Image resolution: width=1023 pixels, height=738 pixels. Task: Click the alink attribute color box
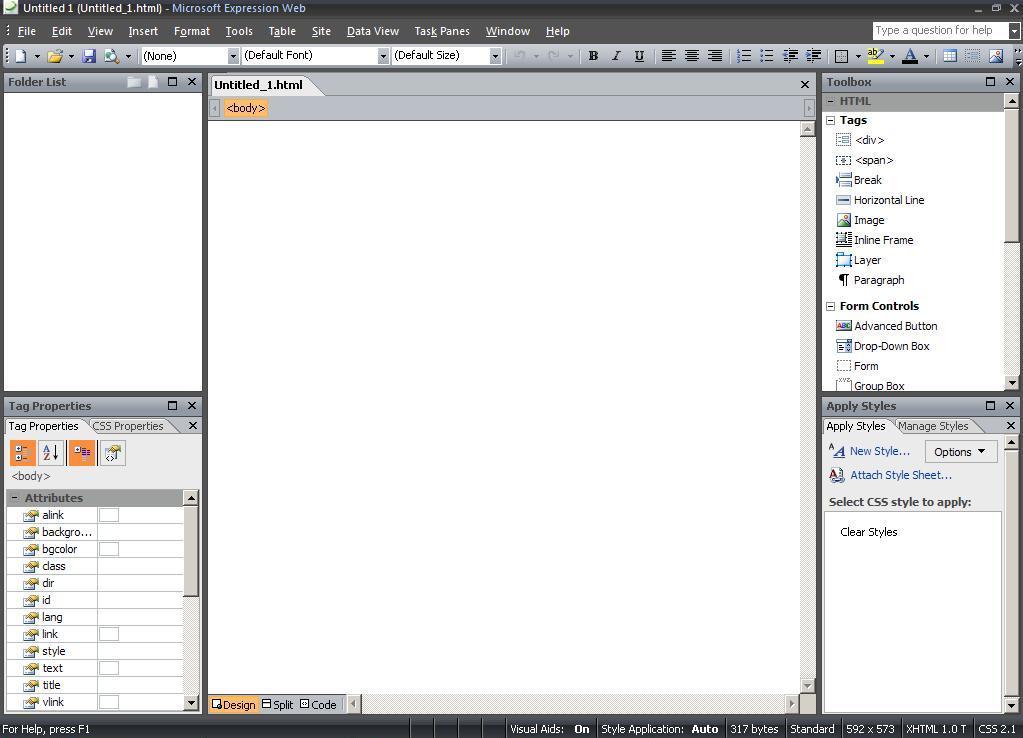pos(109,515)
